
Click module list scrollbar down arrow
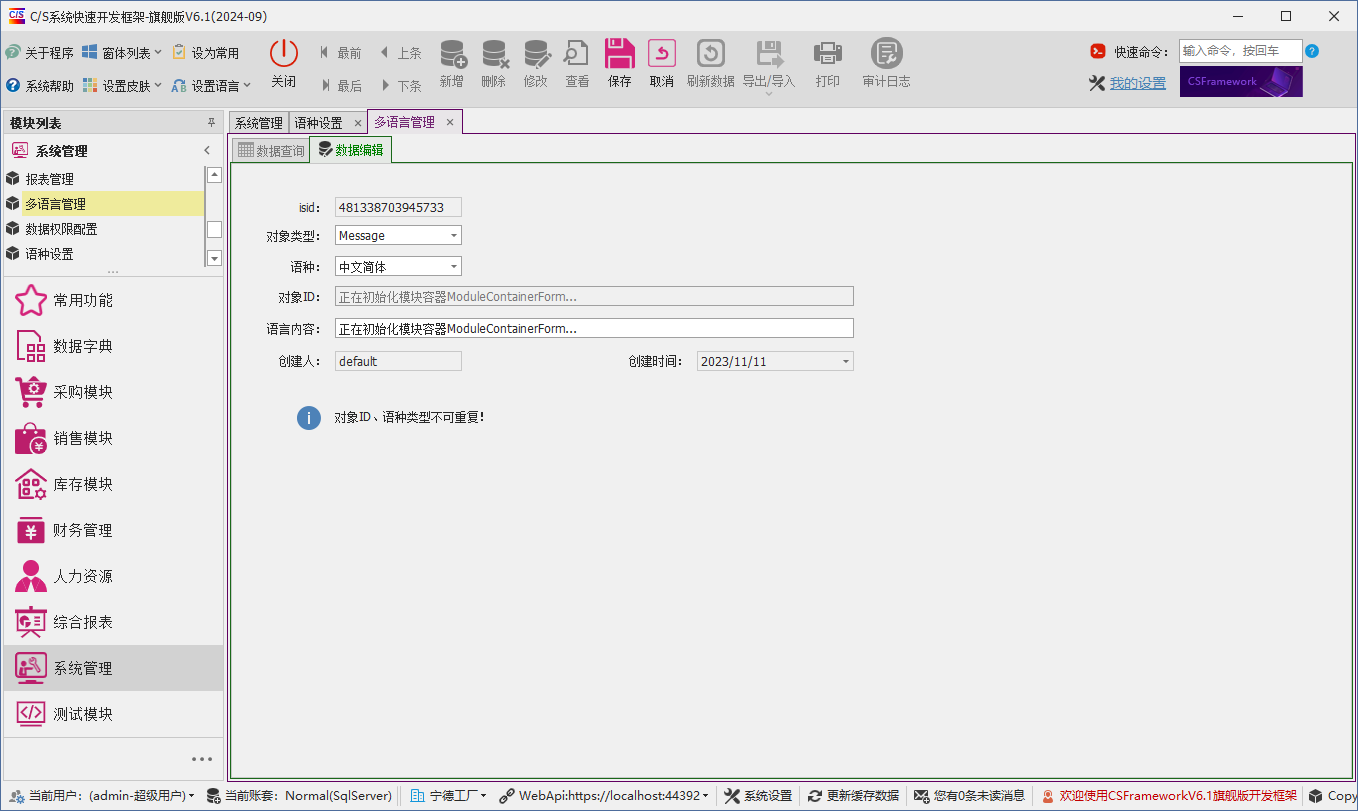(x=214, y=258)
